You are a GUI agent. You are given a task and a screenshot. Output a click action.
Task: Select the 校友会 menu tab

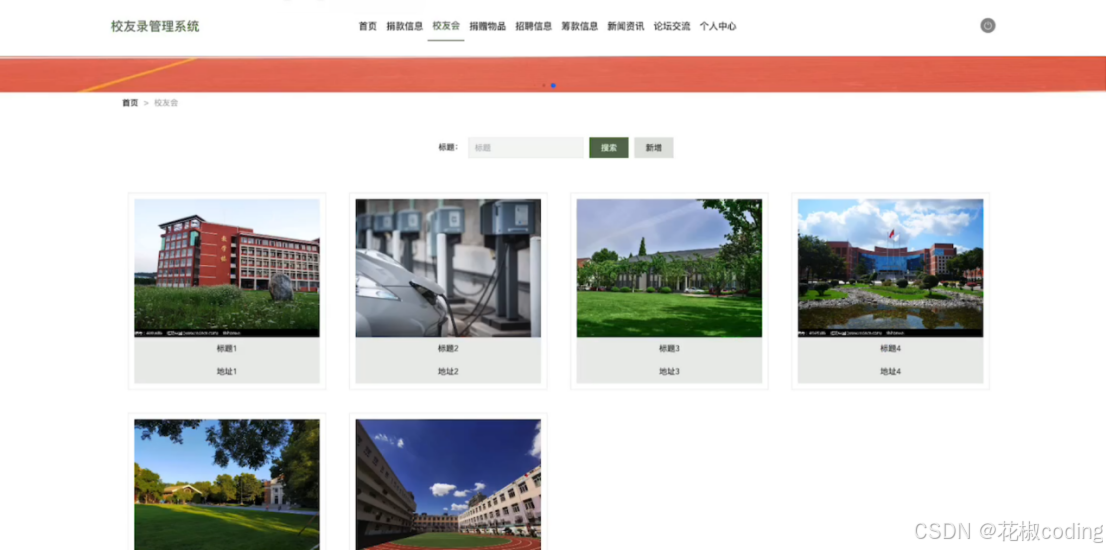(445, 26)
